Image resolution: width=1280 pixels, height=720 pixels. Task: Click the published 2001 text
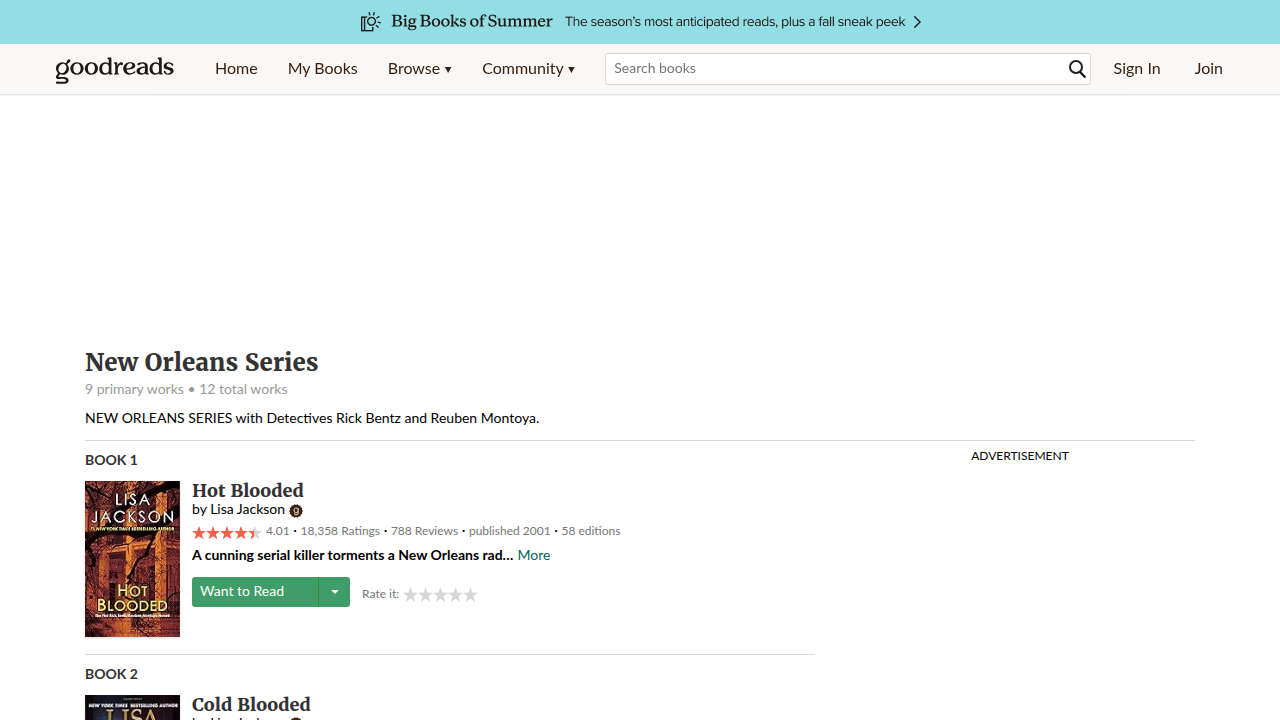coord(509,531)
